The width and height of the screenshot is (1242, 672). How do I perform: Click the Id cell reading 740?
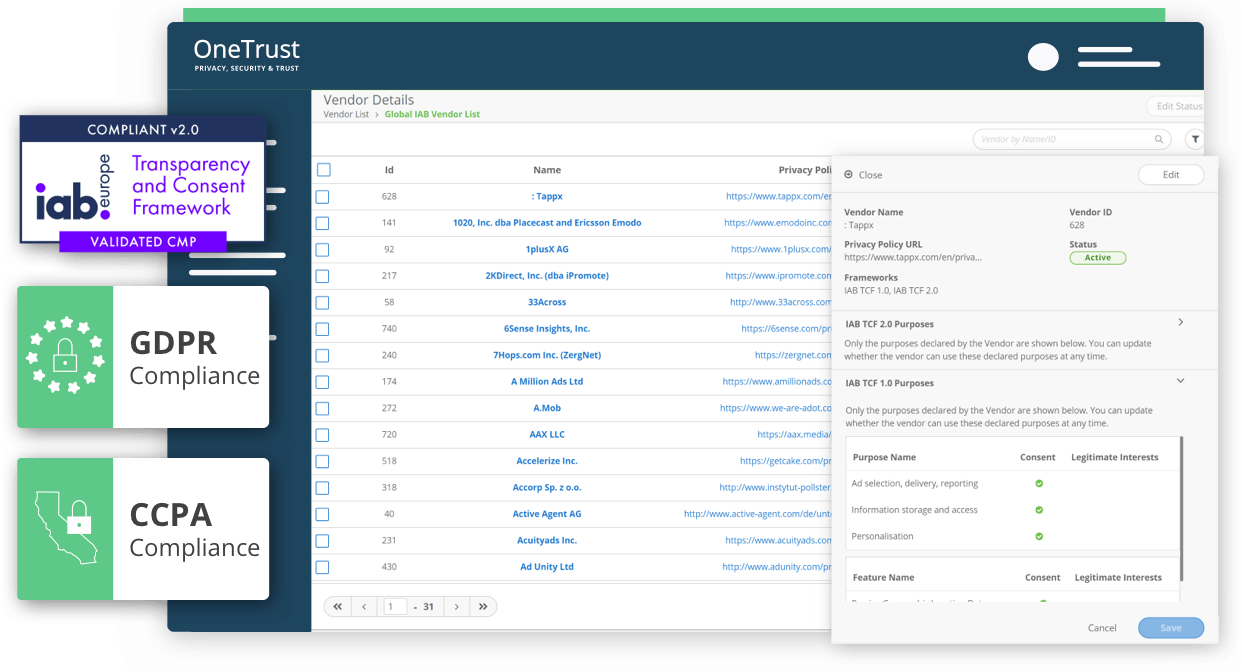389,329
